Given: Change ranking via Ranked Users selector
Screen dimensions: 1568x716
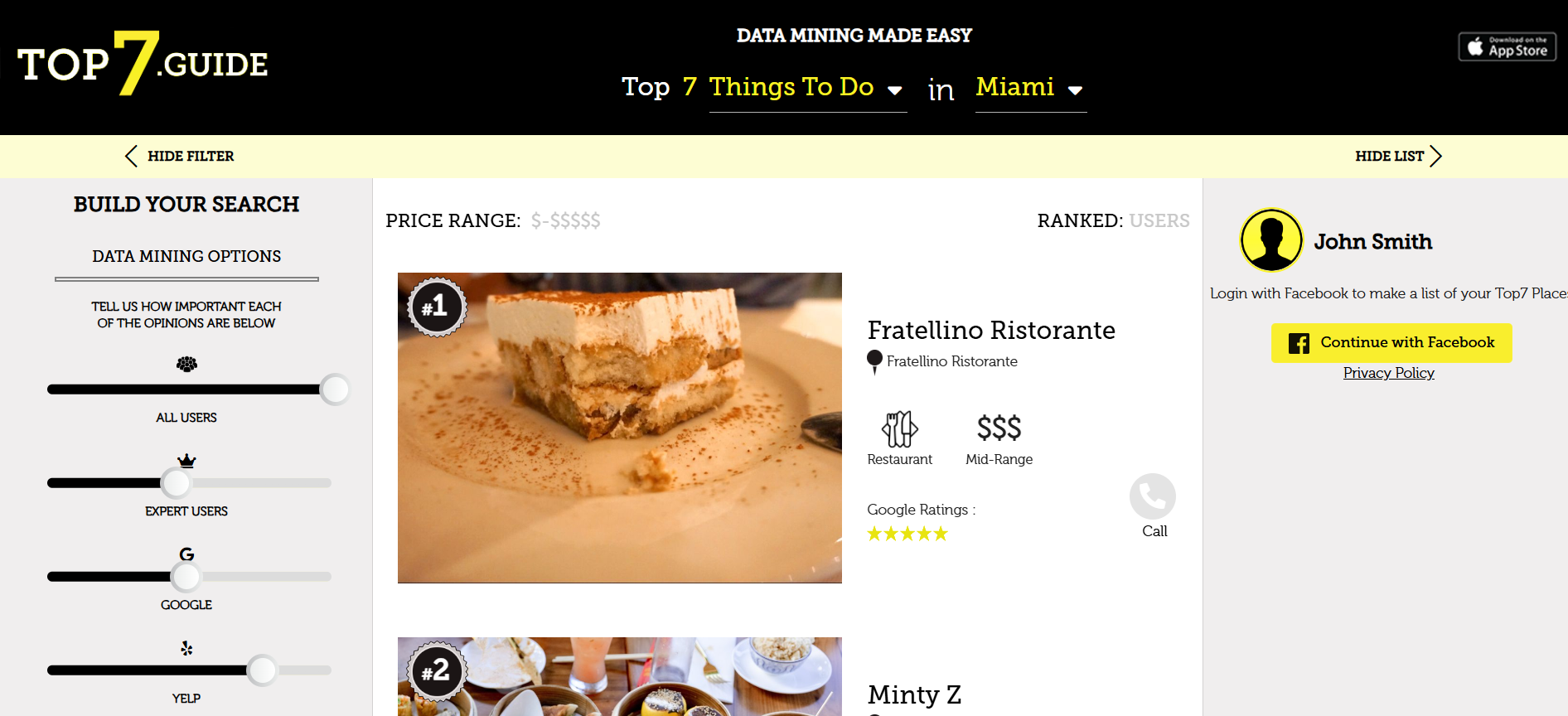Looking at the screenshot, I should [1159, 220].
